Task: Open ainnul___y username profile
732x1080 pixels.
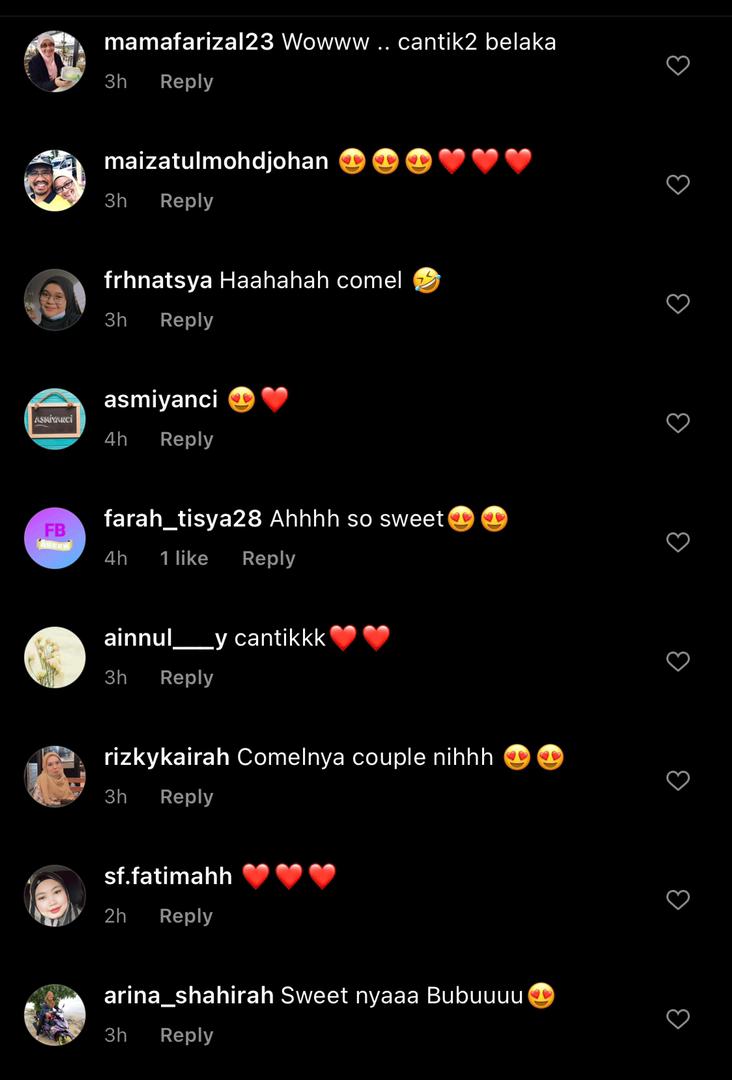Action: point(165,638)
